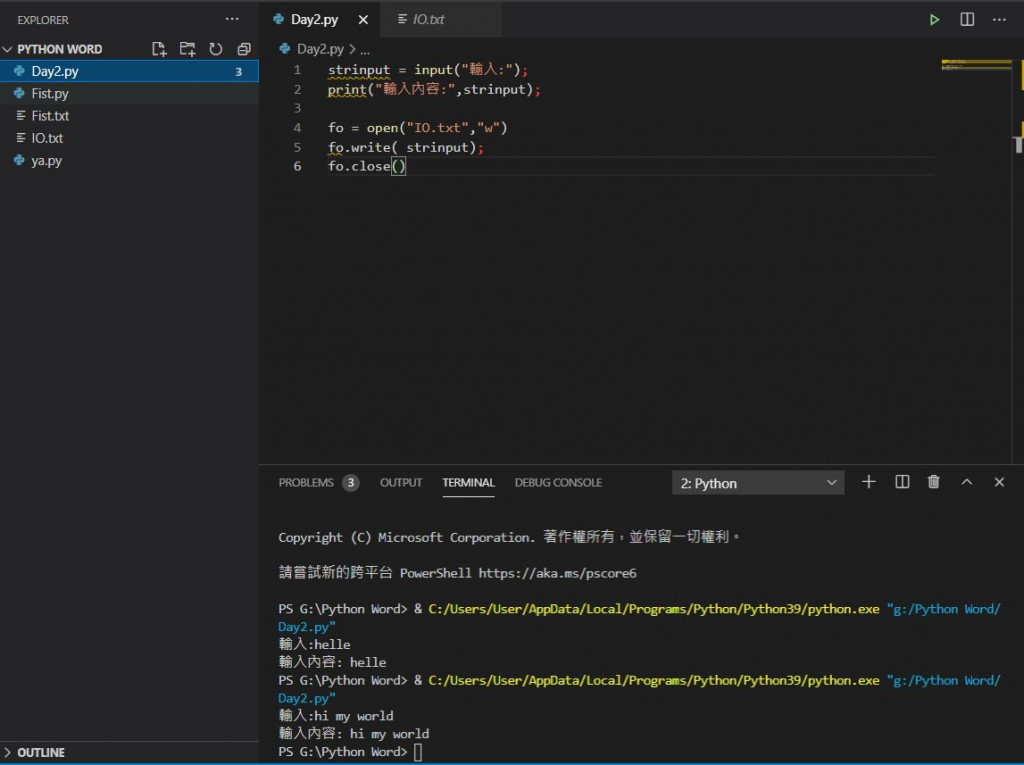Add a new terminal with plus icon
1024x765 pixels.
[869, 482]
